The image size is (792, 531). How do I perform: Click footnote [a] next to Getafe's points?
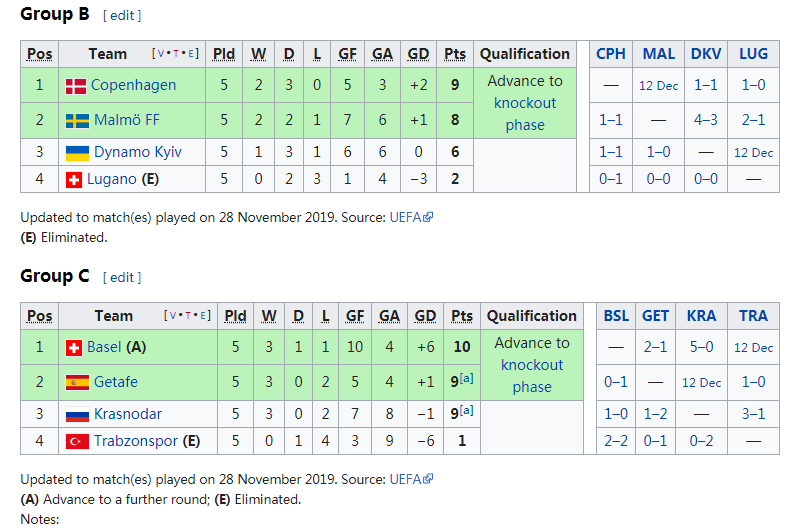[x=465, y=378]
